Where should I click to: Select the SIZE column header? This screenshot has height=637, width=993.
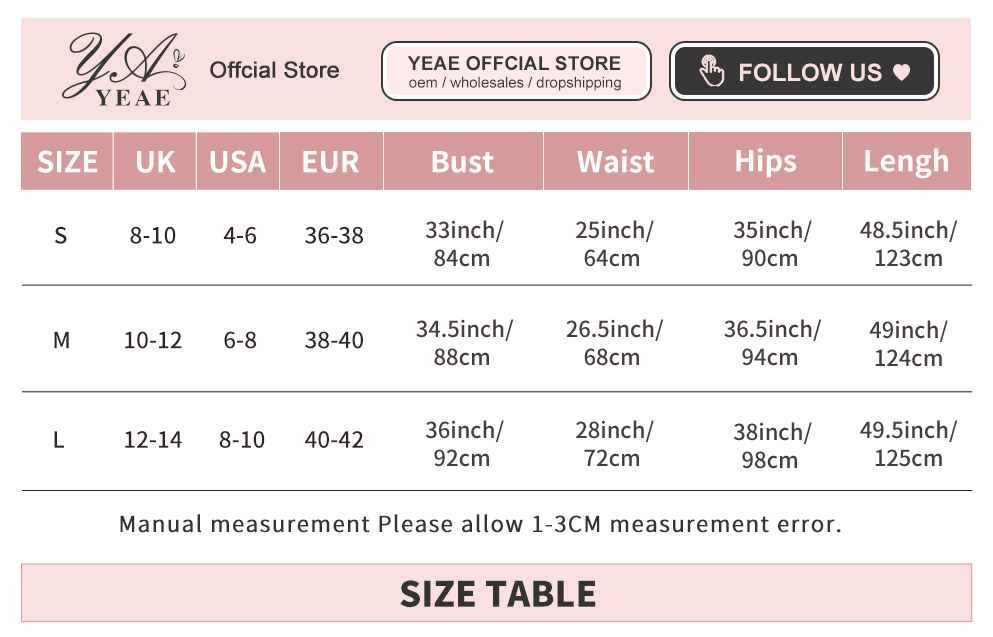[67, 162]
